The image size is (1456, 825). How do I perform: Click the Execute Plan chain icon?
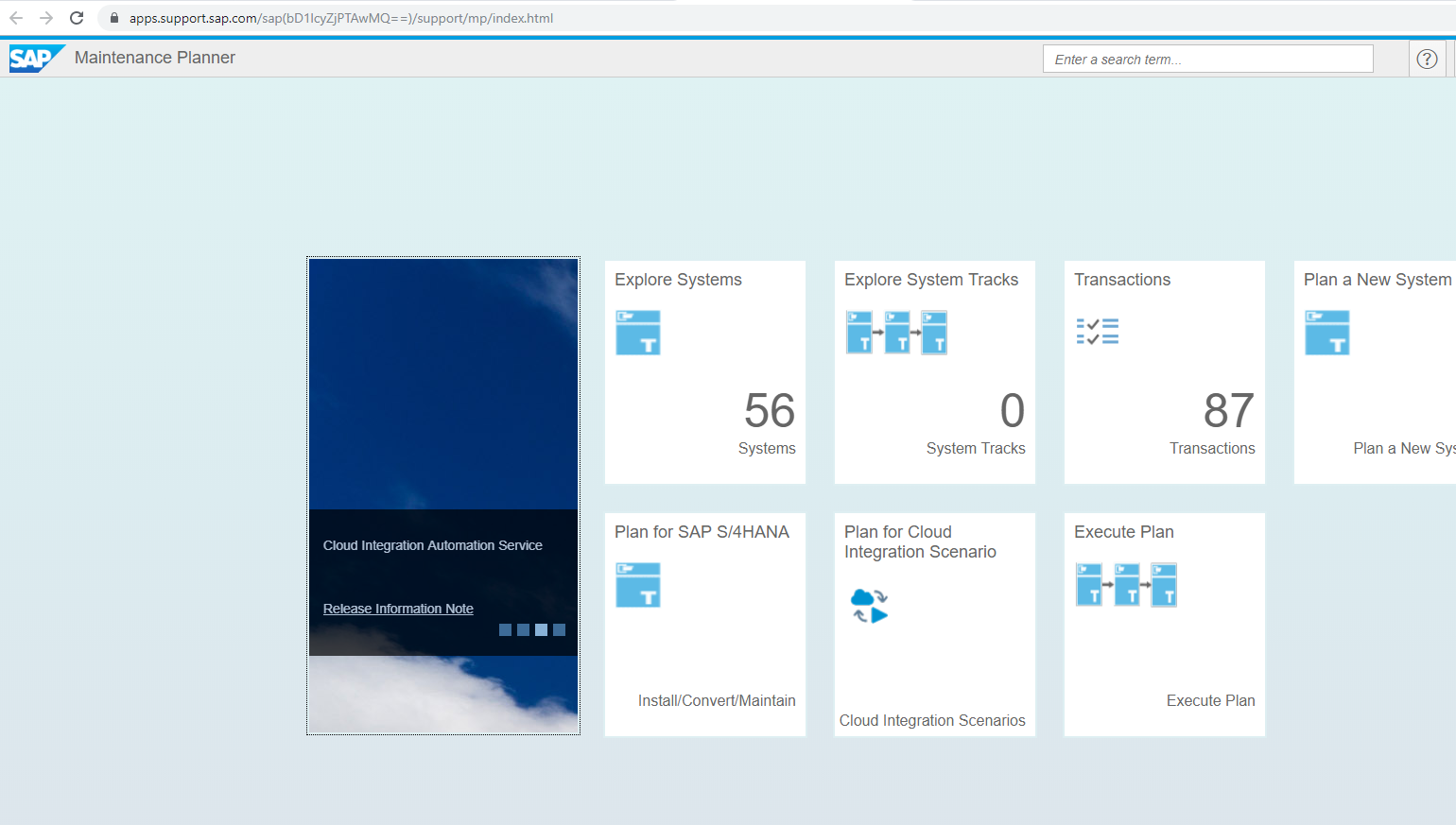[1126, 585]
